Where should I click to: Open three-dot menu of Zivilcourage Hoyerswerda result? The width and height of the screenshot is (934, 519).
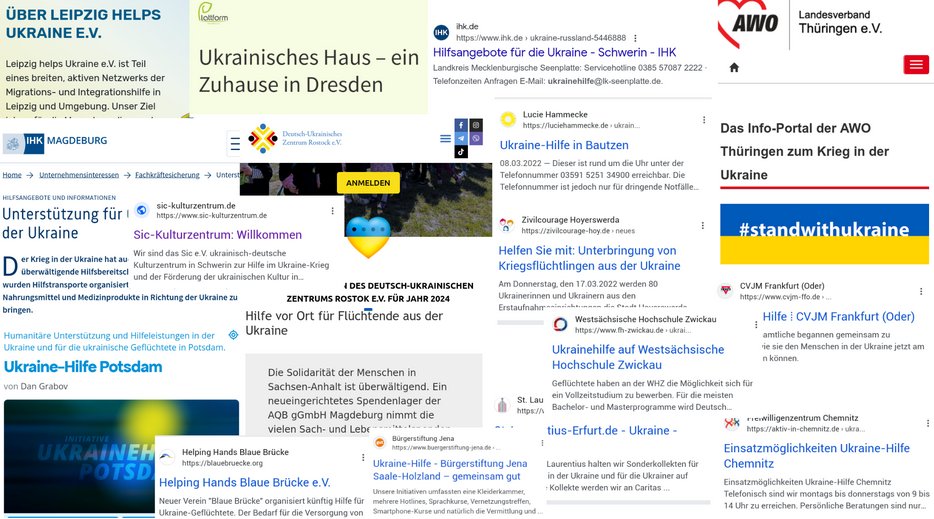pos(702,225)
